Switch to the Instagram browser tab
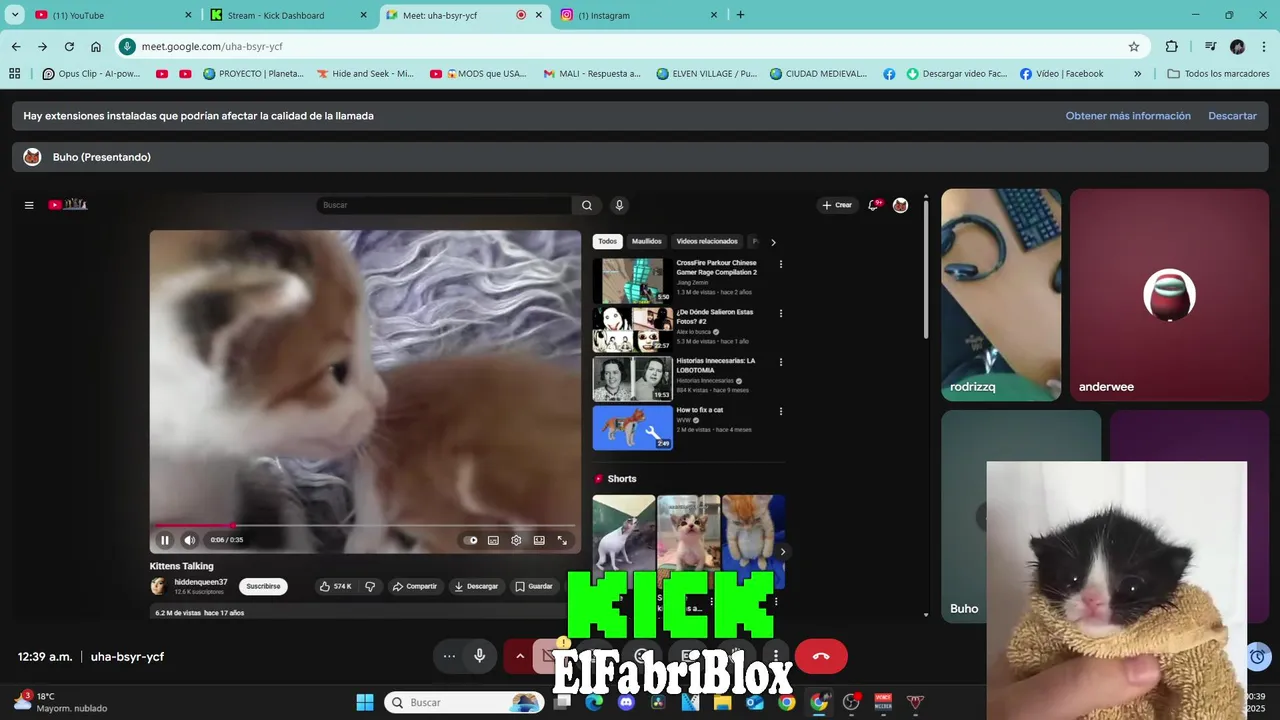The image size is (1280, 720). tap(638, 15)
